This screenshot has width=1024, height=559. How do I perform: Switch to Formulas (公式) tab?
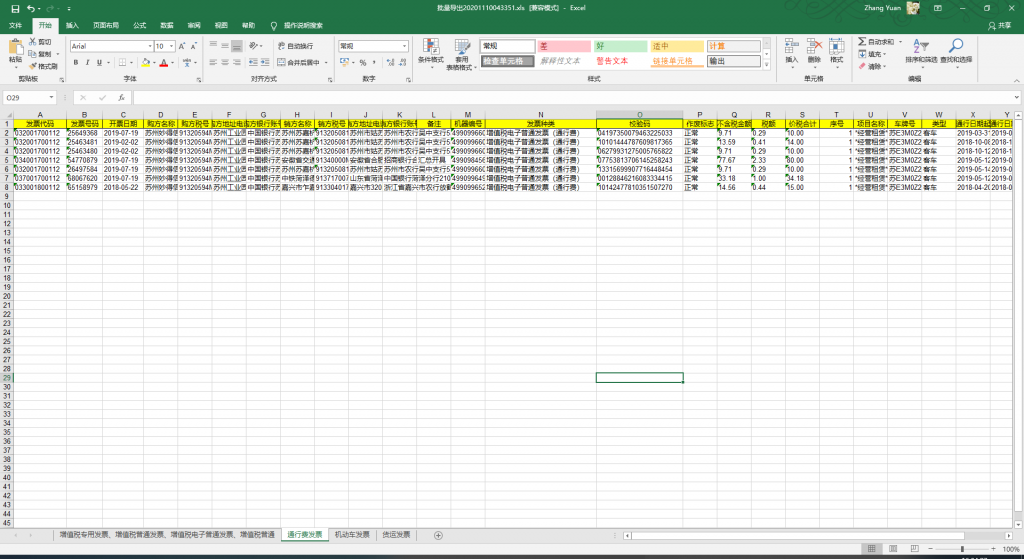point(140,25)
